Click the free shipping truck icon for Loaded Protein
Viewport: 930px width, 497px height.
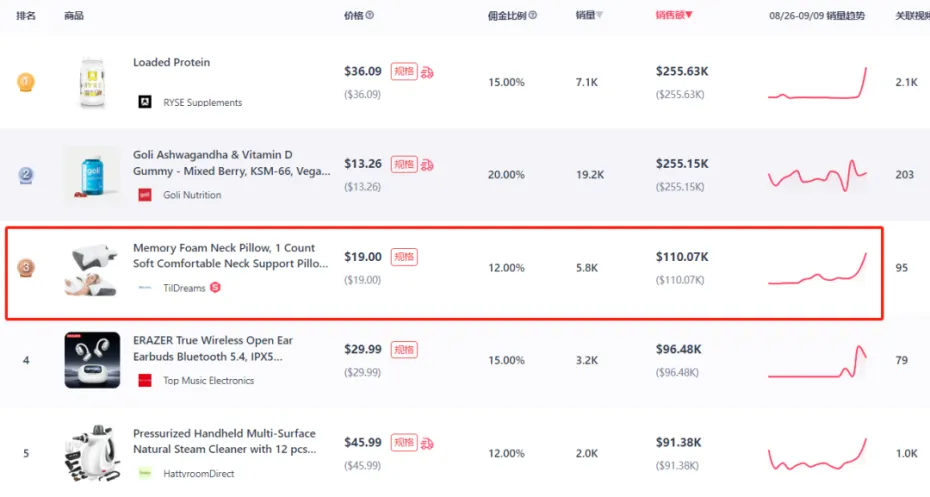coord(428,72)
